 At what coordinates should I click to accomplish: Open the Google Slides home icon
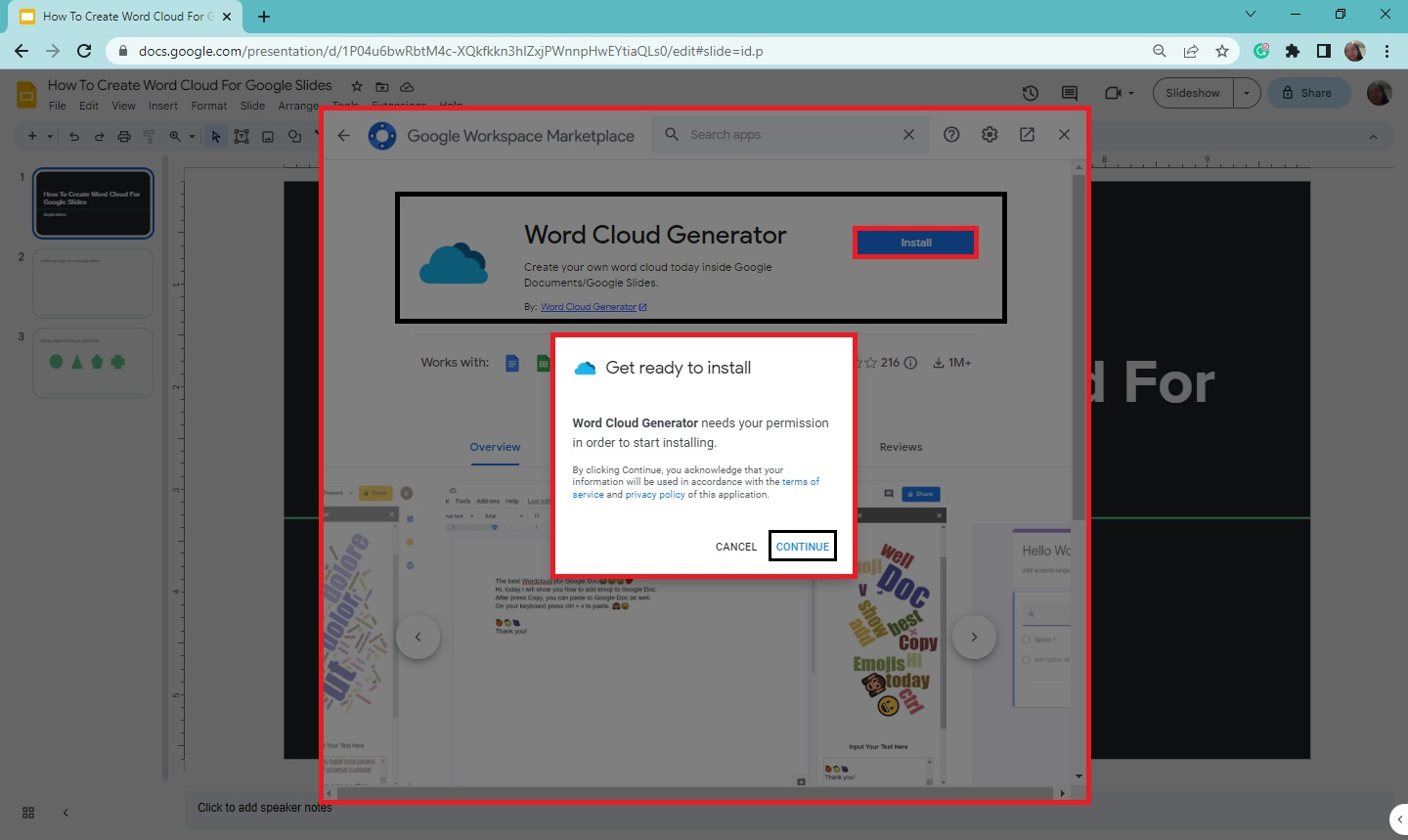coord(26,95)
